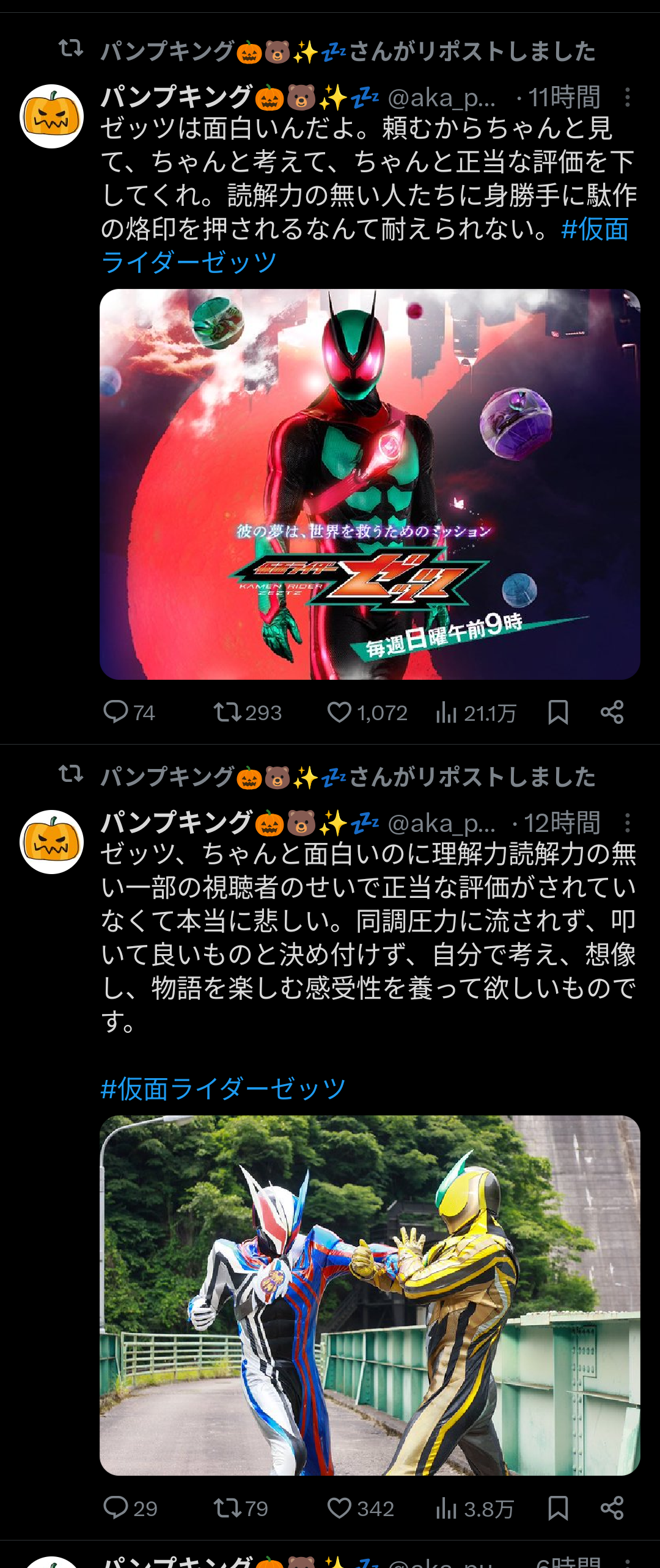The height and width of the screenshot is (1568, 660).
Task: View analytics showing 3.8万 impressions
Action: point(475,1508)
